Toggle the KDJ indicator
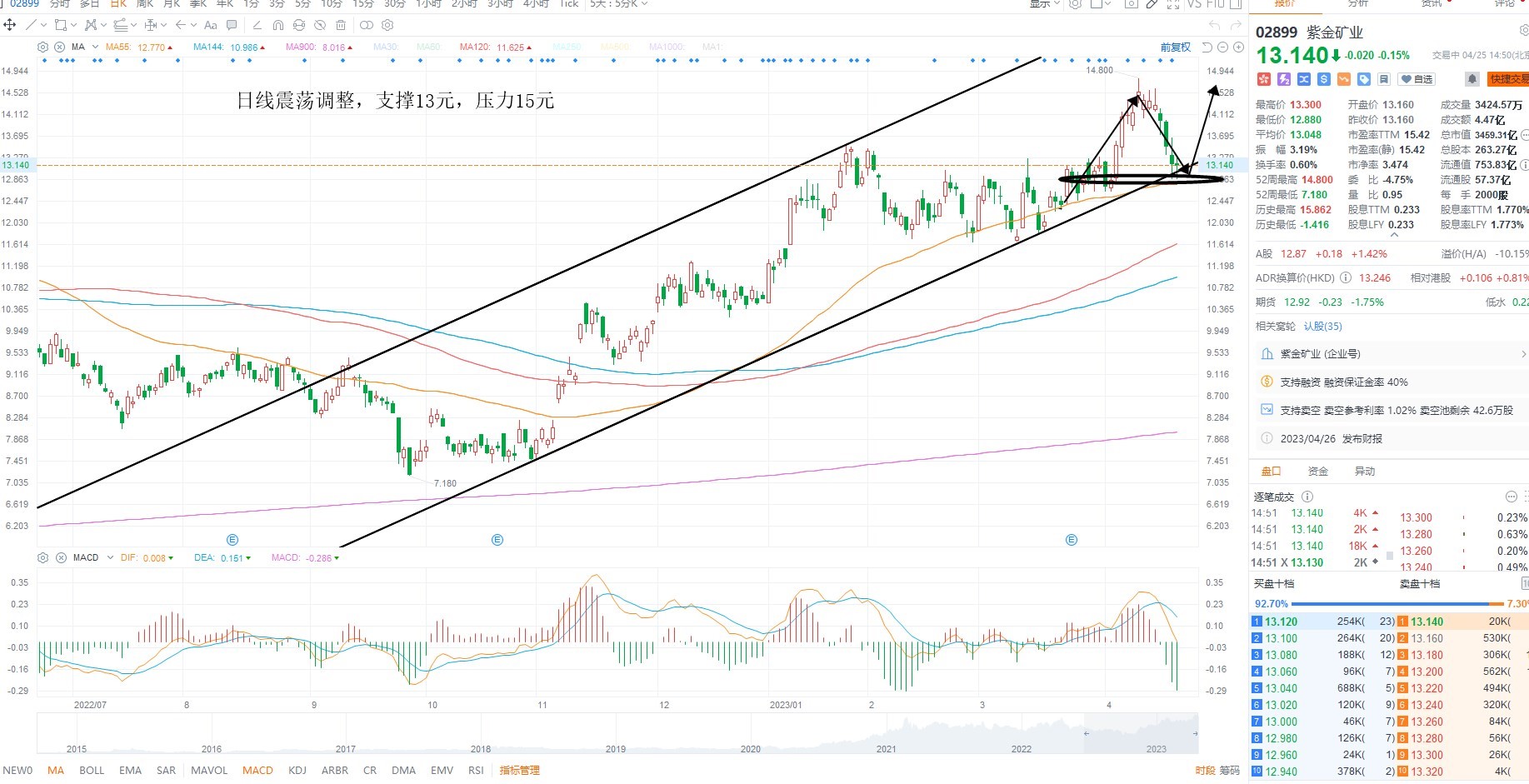This screenshot has height=784, width=1529. click(x=297, y=771)
